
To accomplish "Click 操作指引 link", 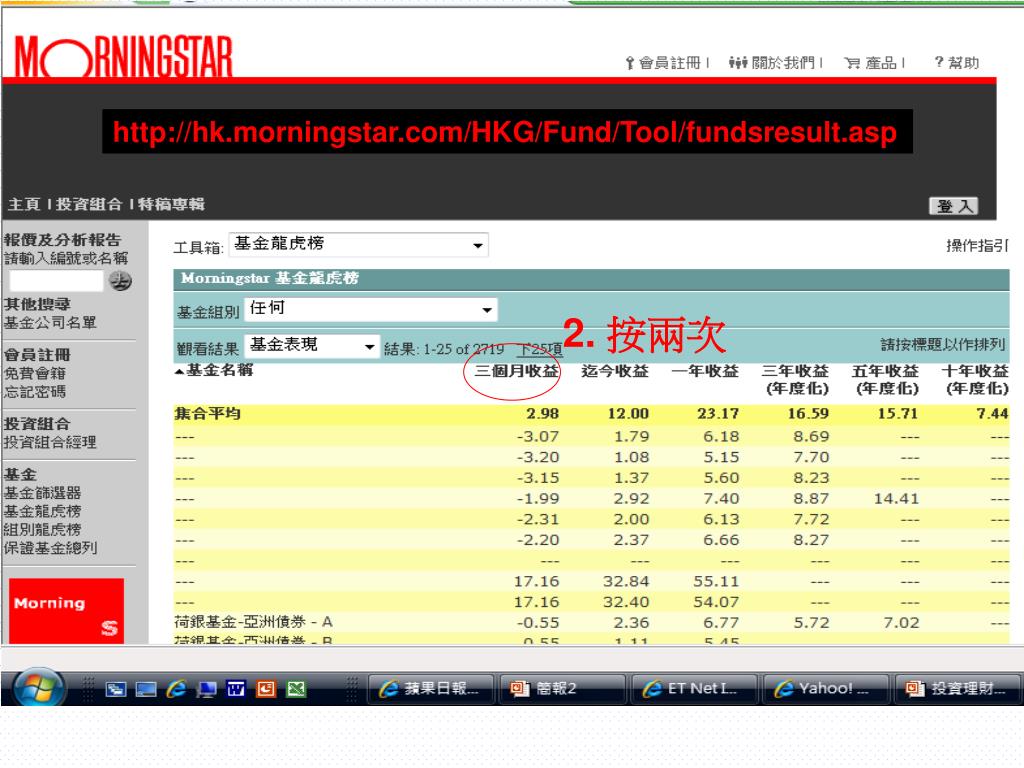I will tap(977, 246).
